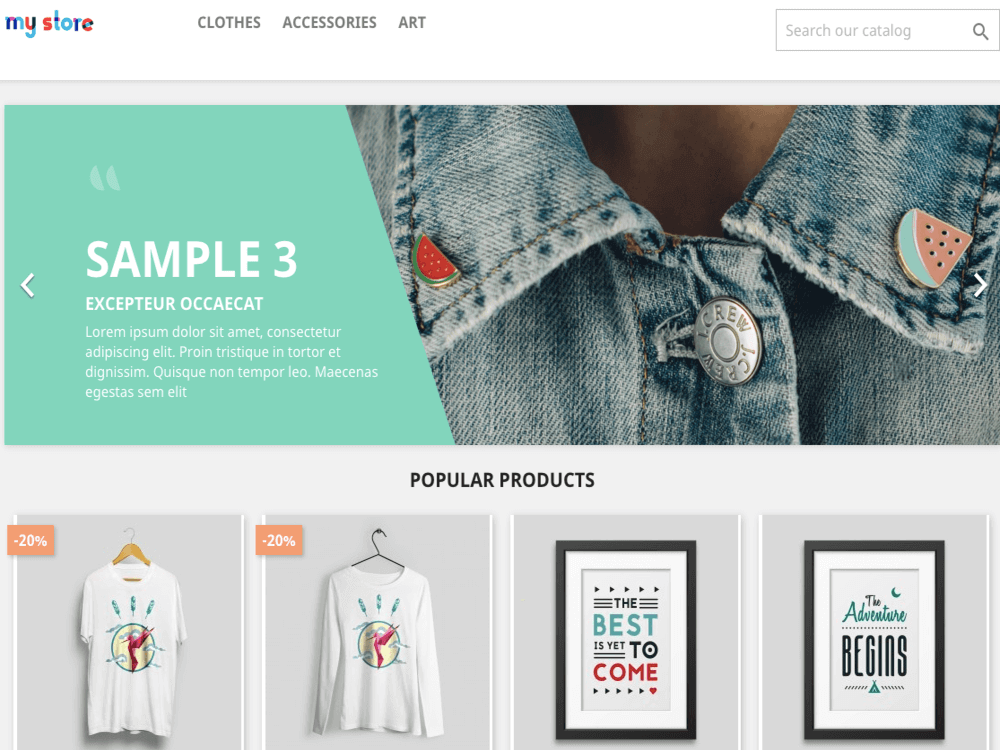
Task: Open the Clothes menu
Action: click(x=229, y=23)
